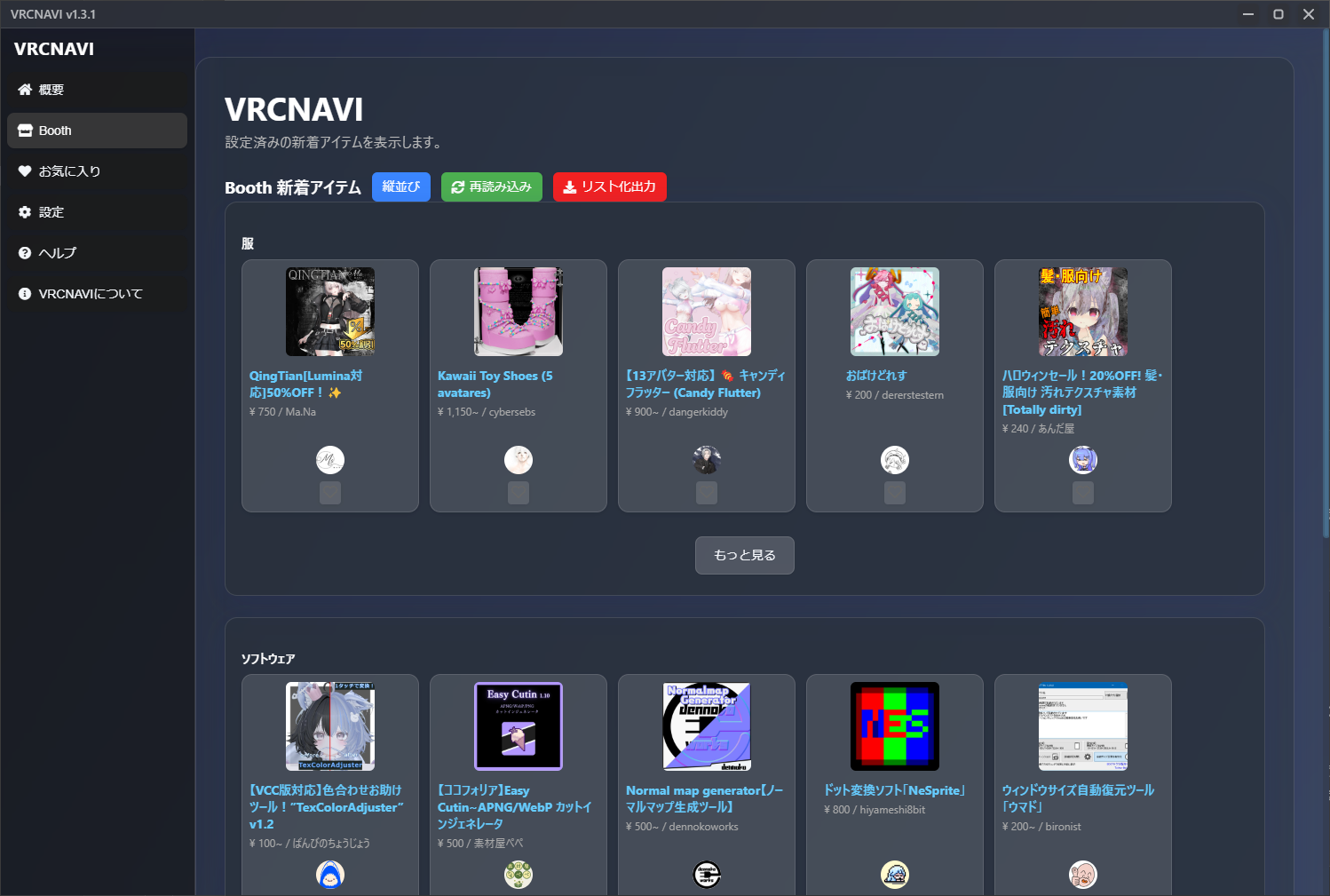
Task: Click the gear icon next to 設定
Action: (25, 212)
